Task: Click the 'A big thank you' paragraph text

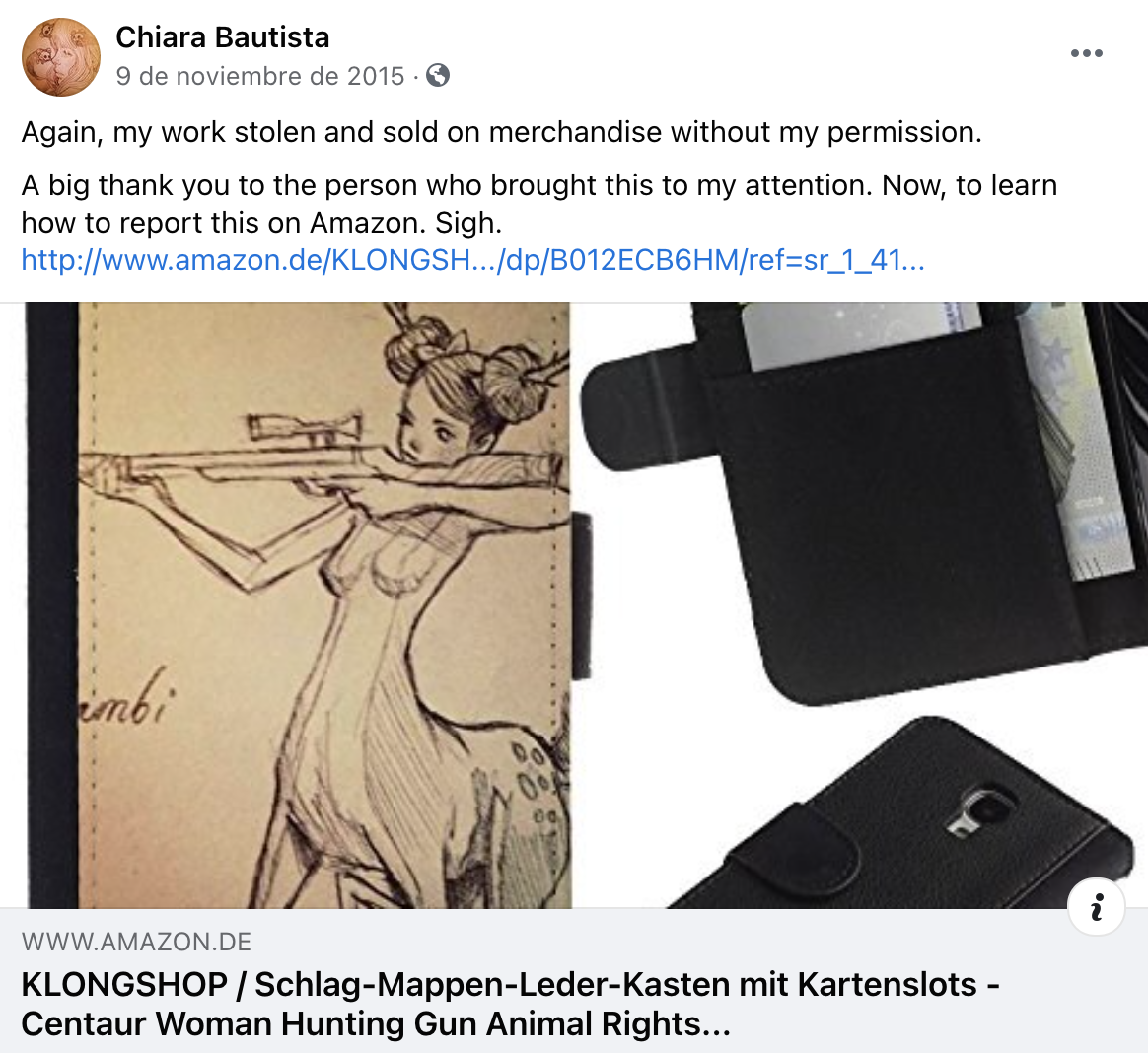Action: pyautogui.click(x=538, y=204)
